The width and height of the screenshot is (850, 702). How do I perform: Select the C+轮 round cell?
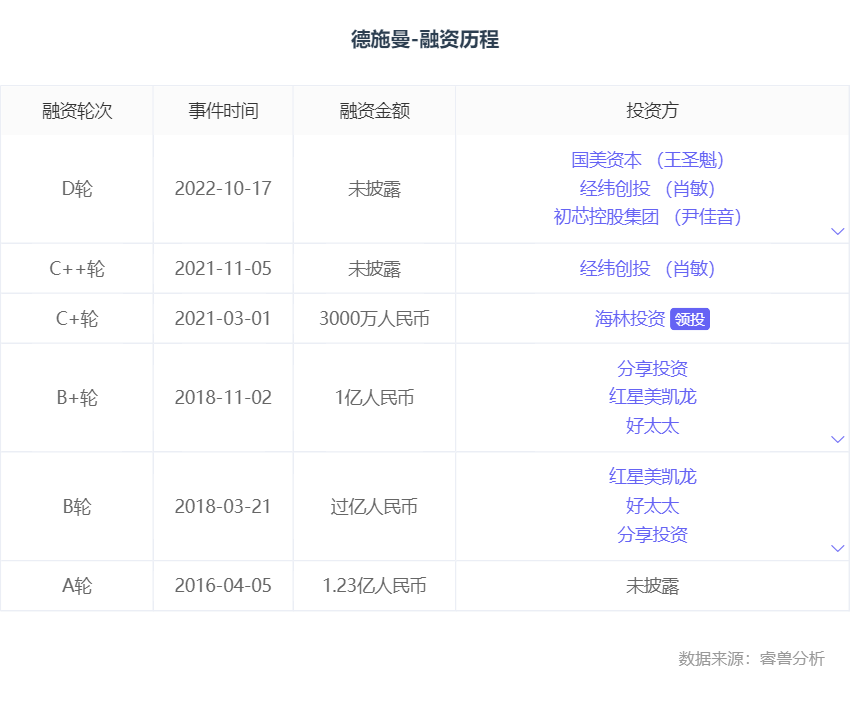click(x=77, y=319)
